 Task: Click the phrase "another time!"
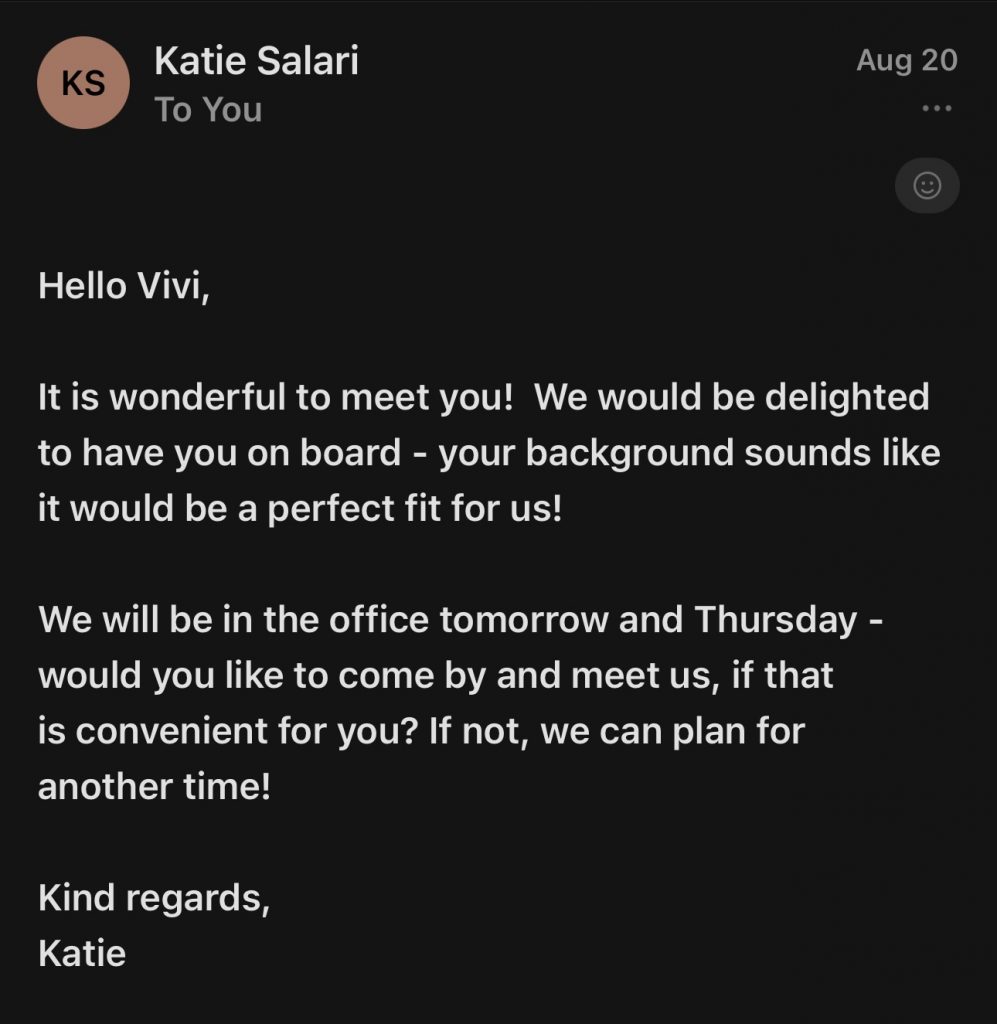pos(154,786)
